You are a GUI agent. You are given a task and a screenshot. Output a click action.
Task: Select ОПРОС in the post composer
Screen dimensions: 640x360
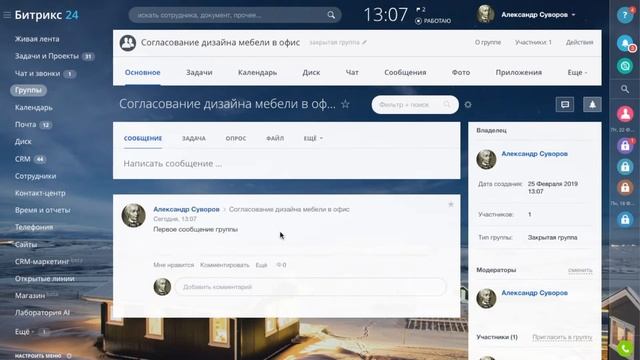pyautogui.click(x=236, y=138)
